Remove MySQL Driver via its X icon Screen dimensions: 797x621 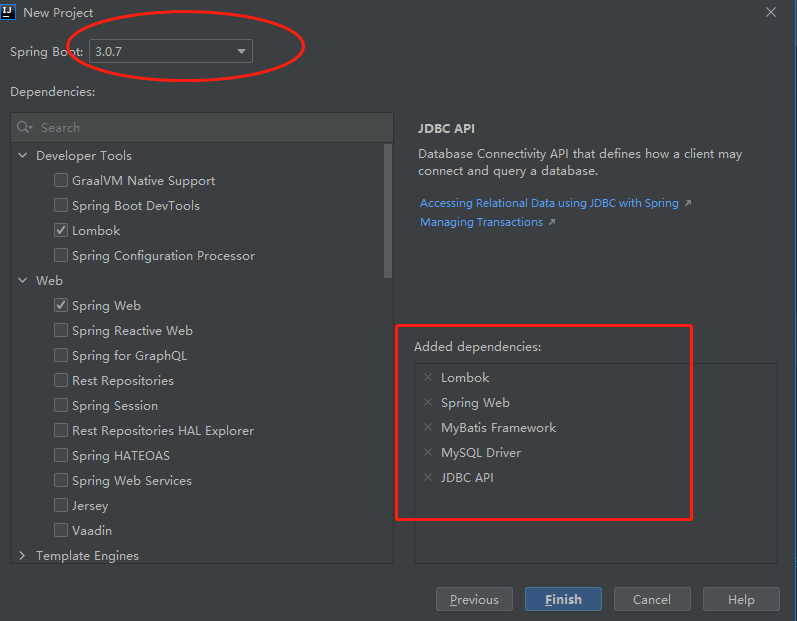pos(428,453)
